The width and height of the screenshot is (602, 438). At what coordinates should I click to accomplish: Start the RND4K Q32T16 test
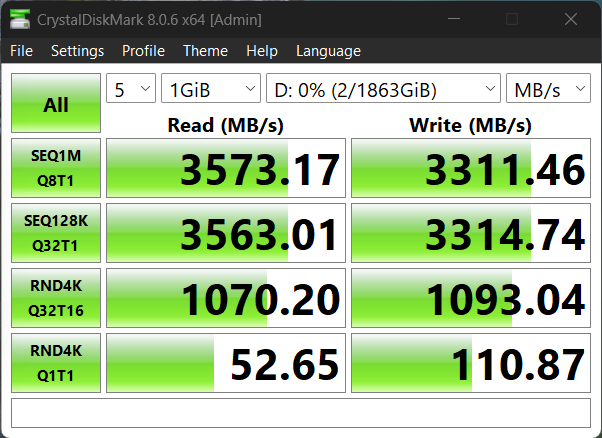pos(56,298)
